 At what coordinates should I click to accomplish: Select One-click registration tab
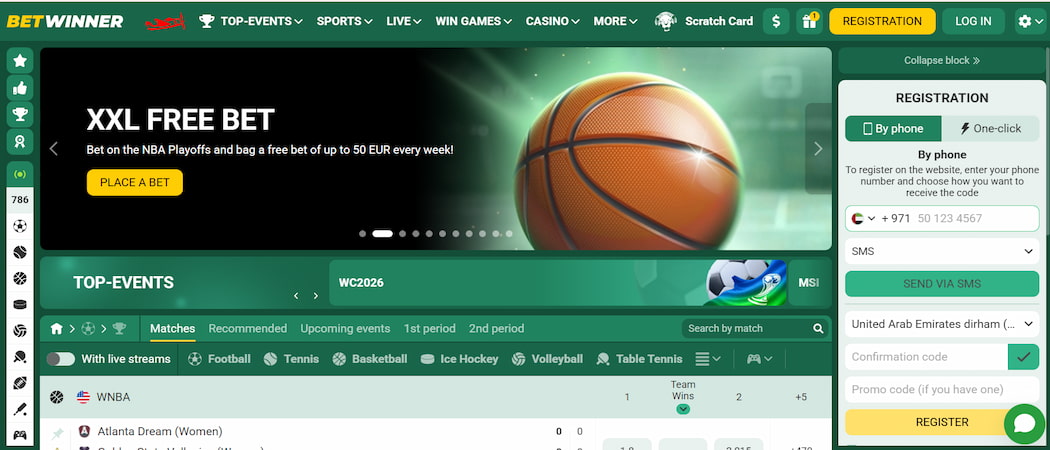point(990,129)
